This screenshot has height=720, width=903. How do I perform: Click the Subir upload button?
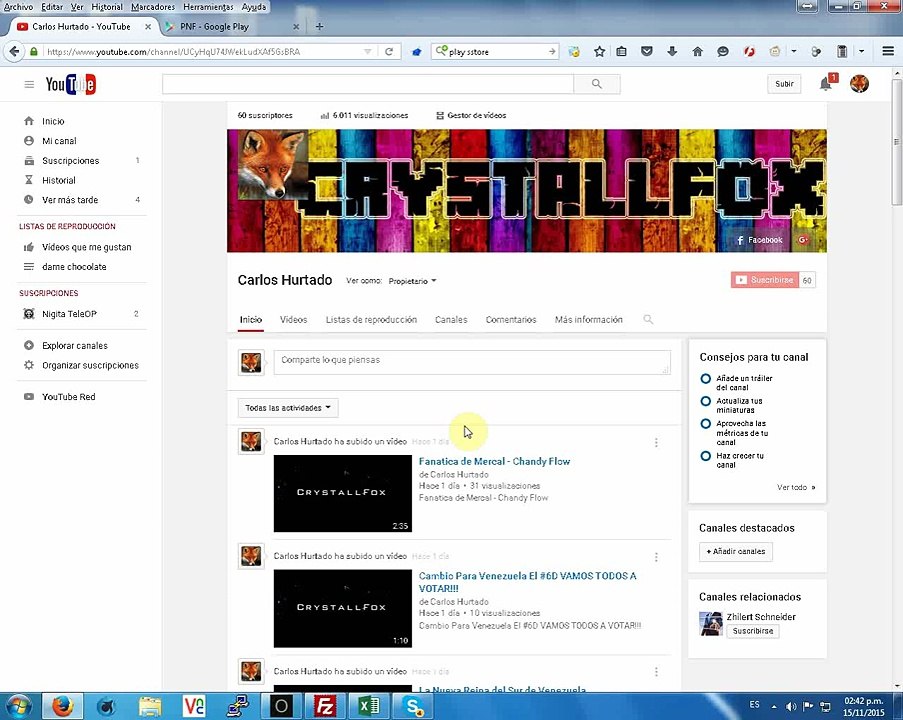point(784,84)
